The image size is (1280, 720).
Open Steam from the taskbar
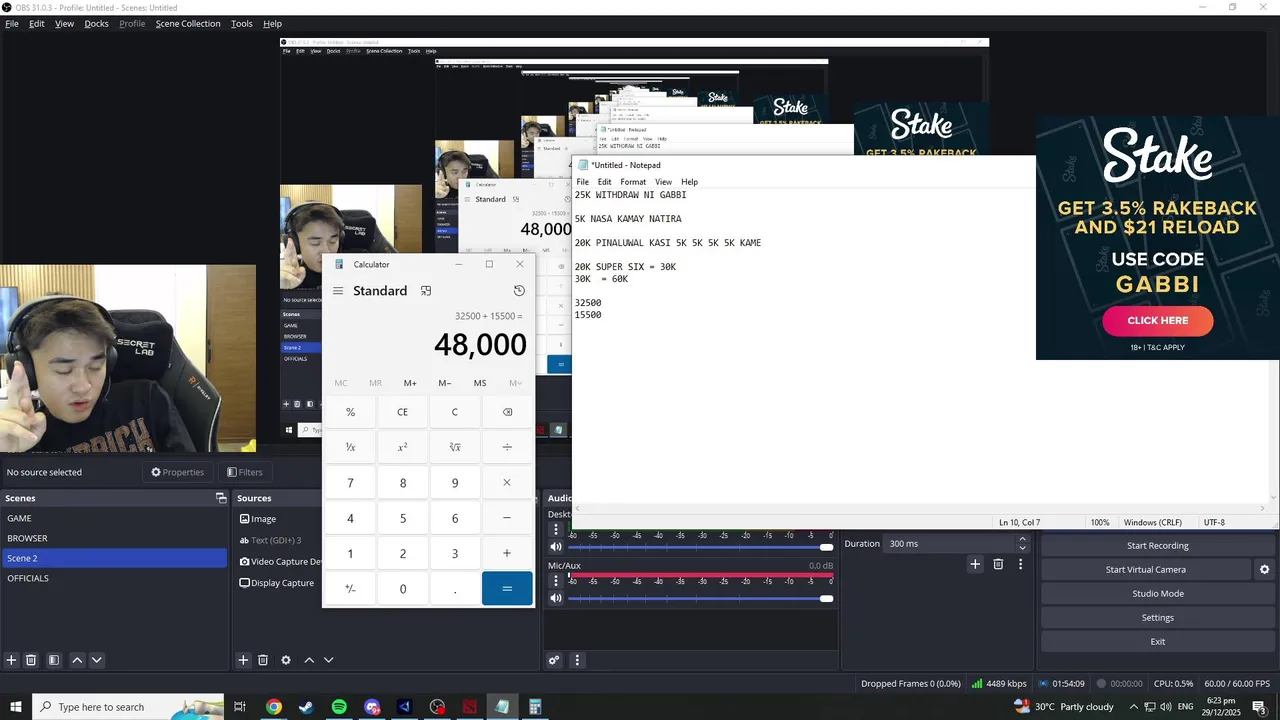coord(306,707)
